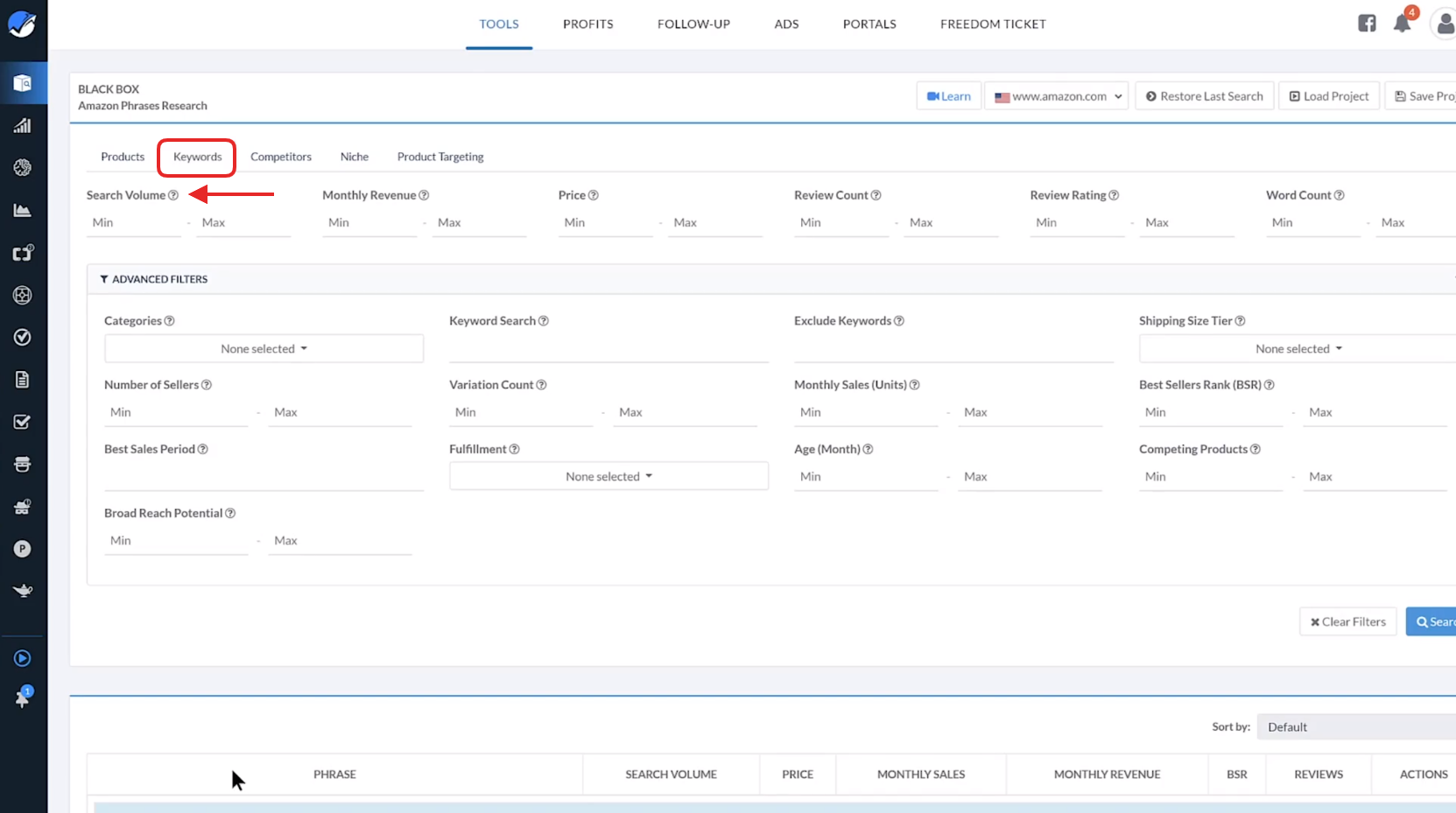Open TOOLS top menu

[x=499, y=25]
